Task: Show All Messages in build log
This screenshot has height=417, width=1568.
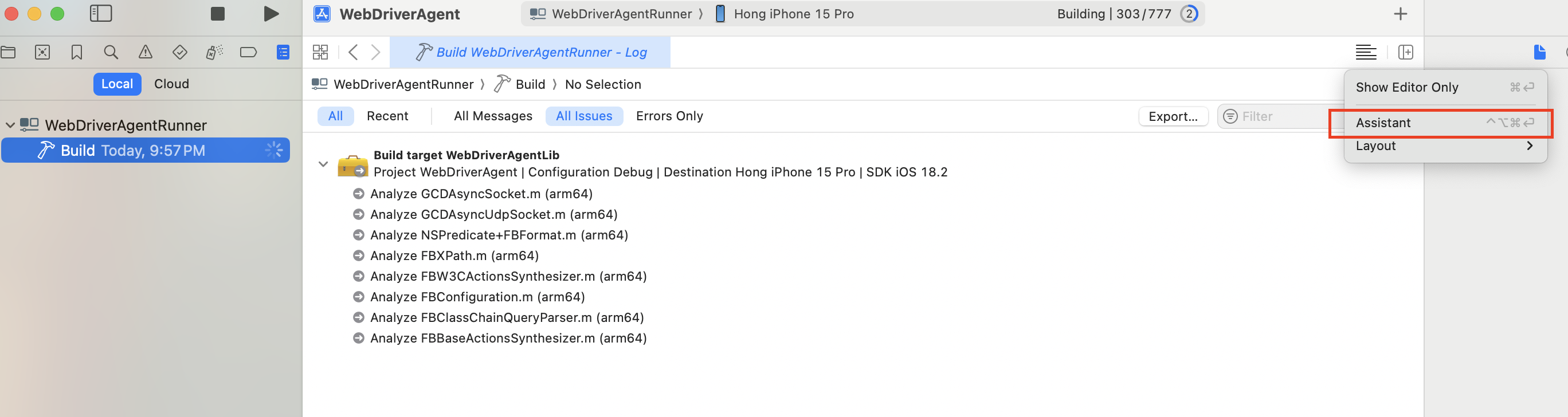Action: pos(493,116)
